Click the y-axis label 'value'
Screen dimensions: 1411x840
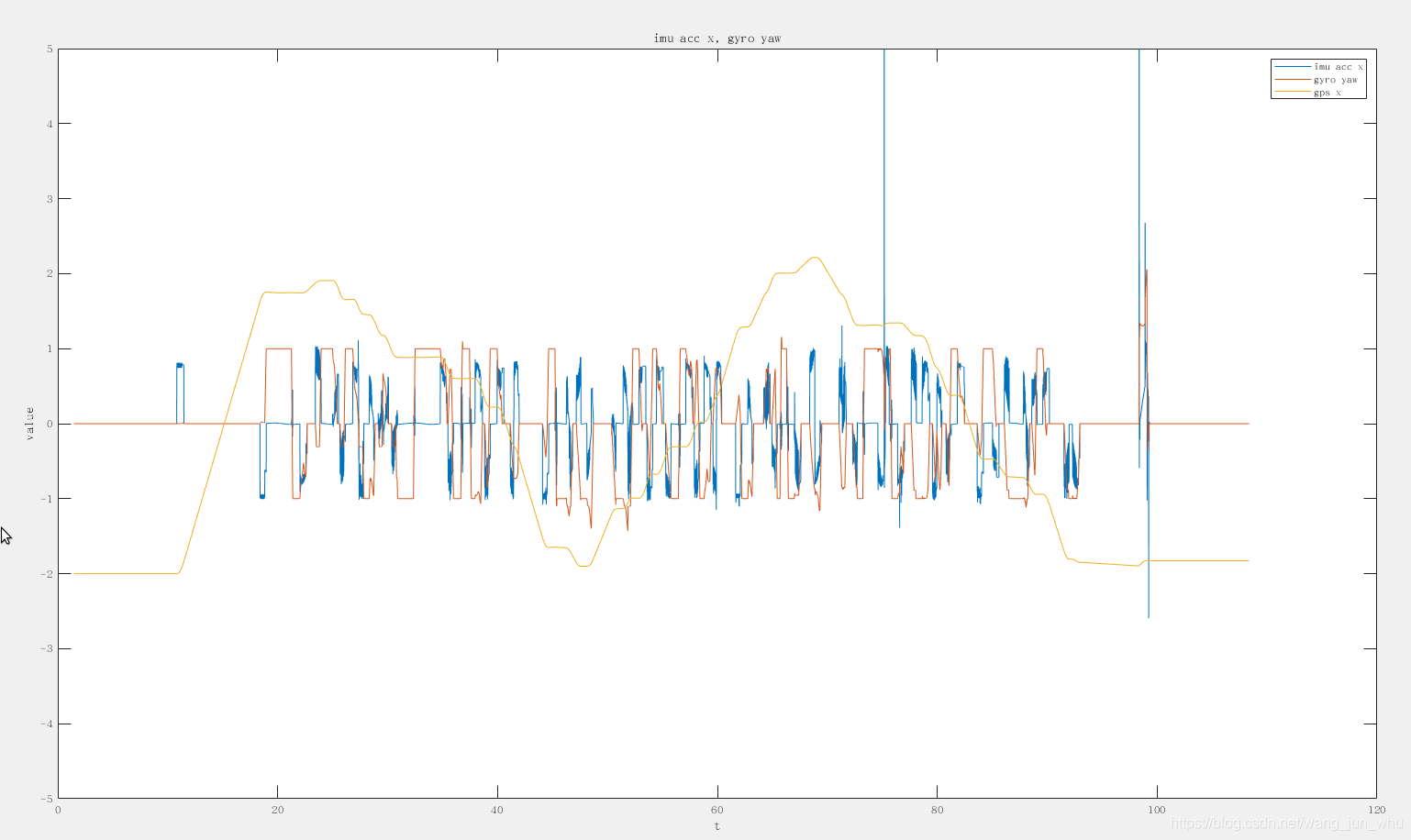[x=29, y=424]
